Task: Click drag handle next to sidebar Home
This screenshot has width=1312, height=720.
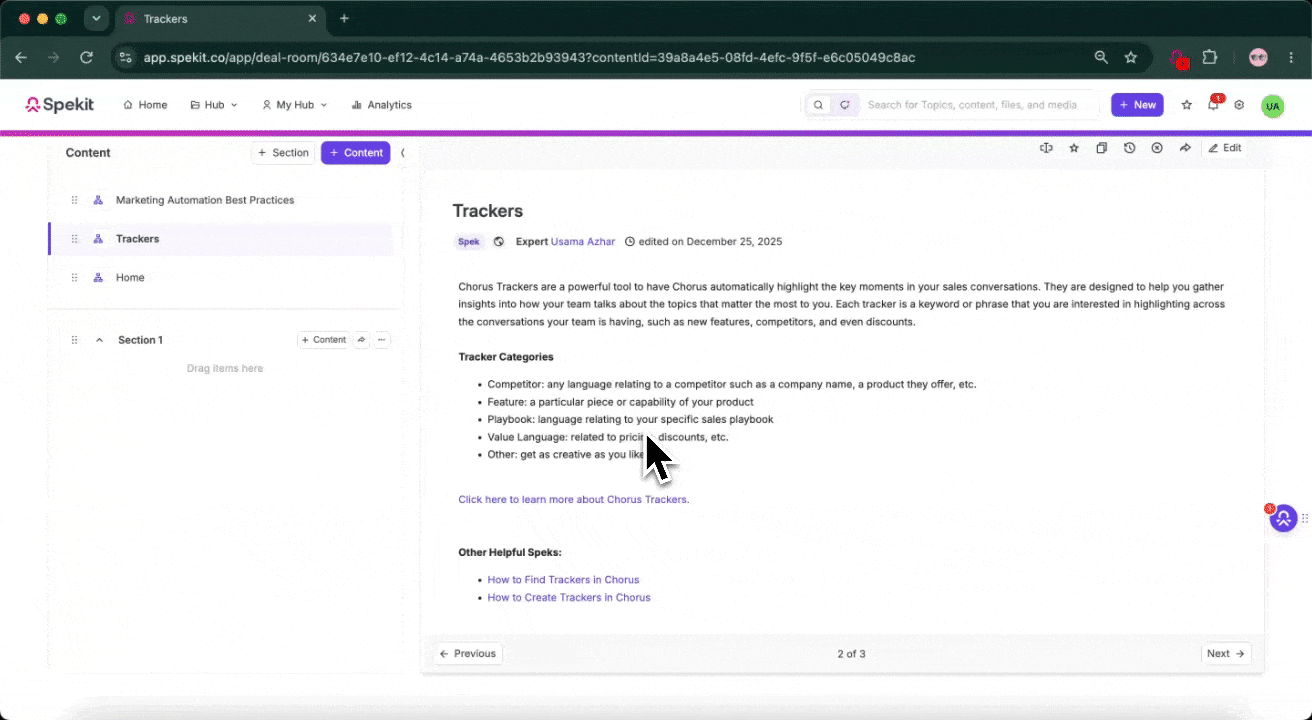Action: [x=74, y=278]
